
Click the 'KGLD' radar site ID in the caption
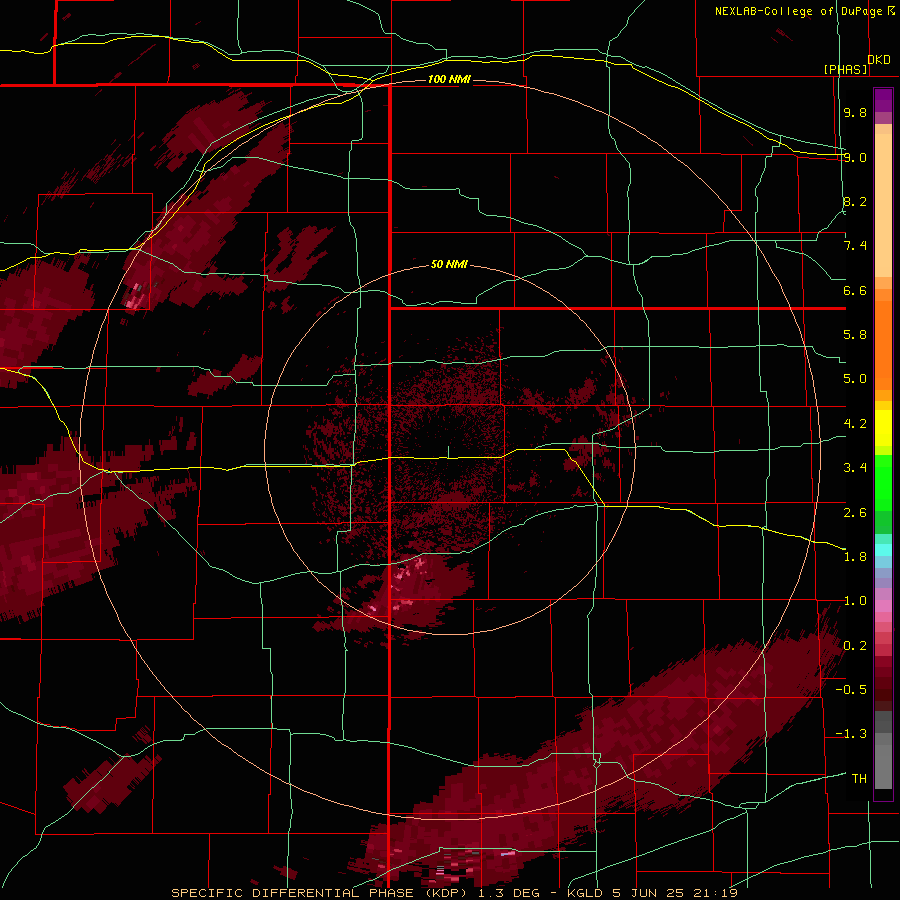point(584,893)
